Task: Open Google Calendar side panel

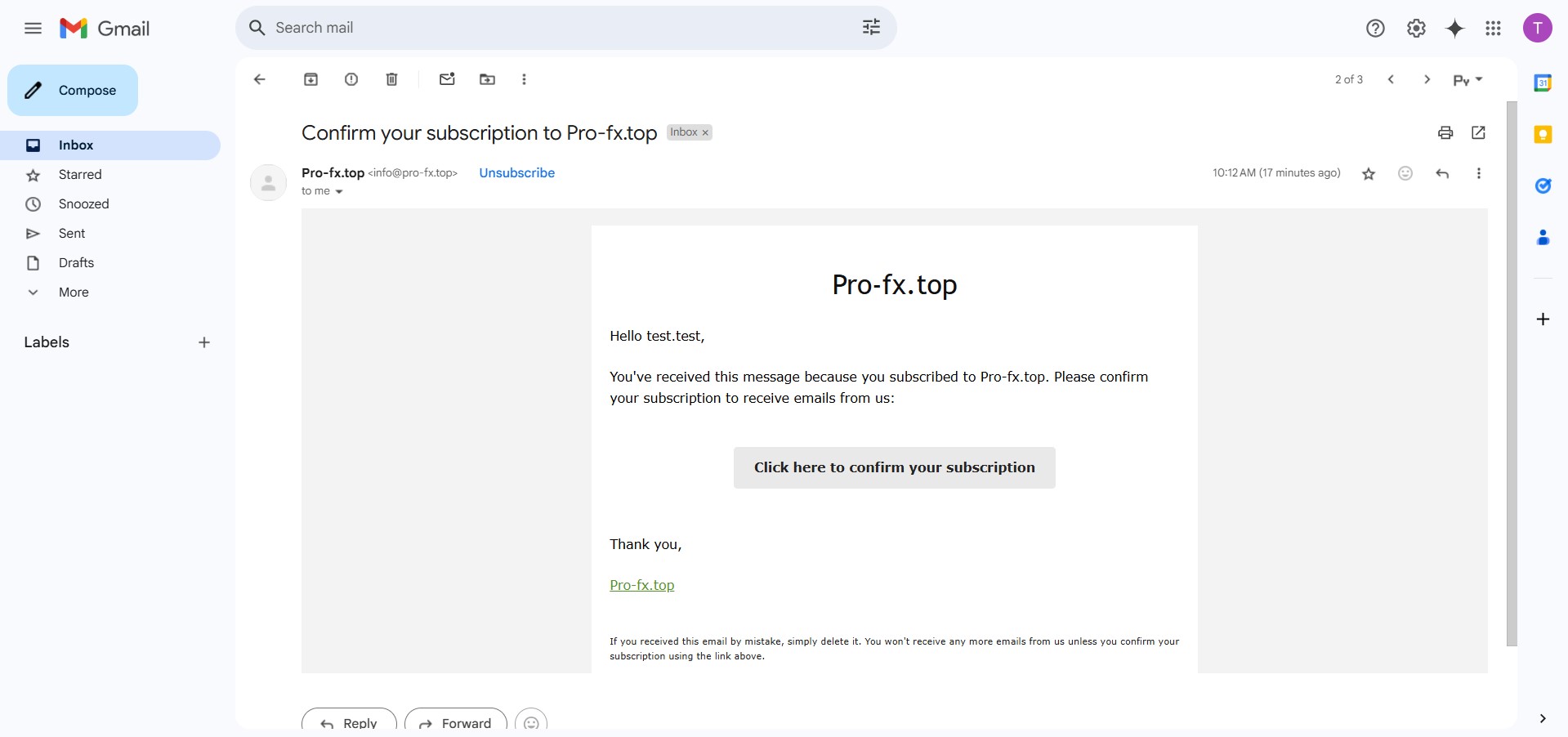Action: click(1543, 83)
